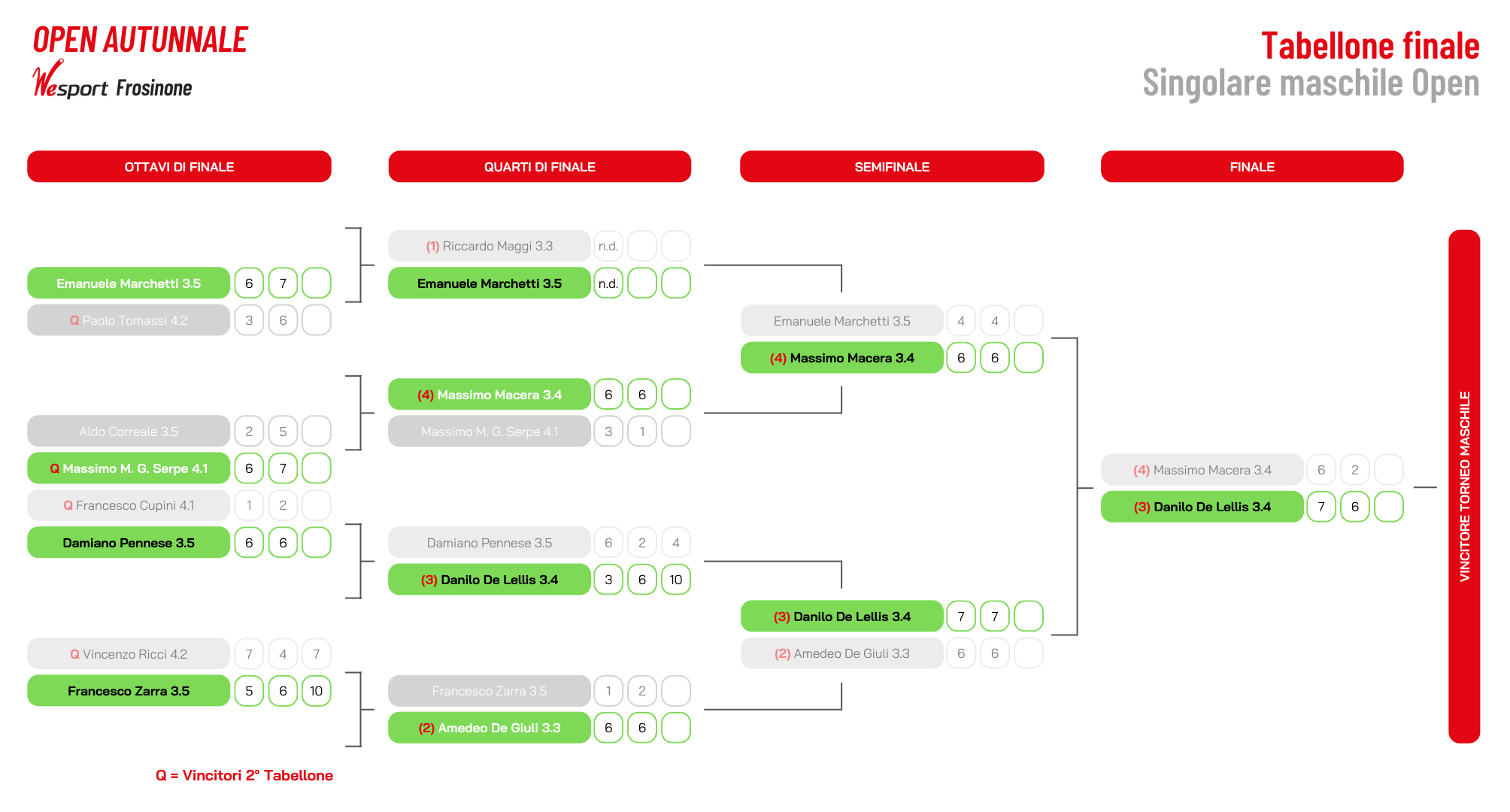Select Amedeo De Giuli in Quarti di Finale
This screenshot has height=812, width=1510.
(490, 728)
